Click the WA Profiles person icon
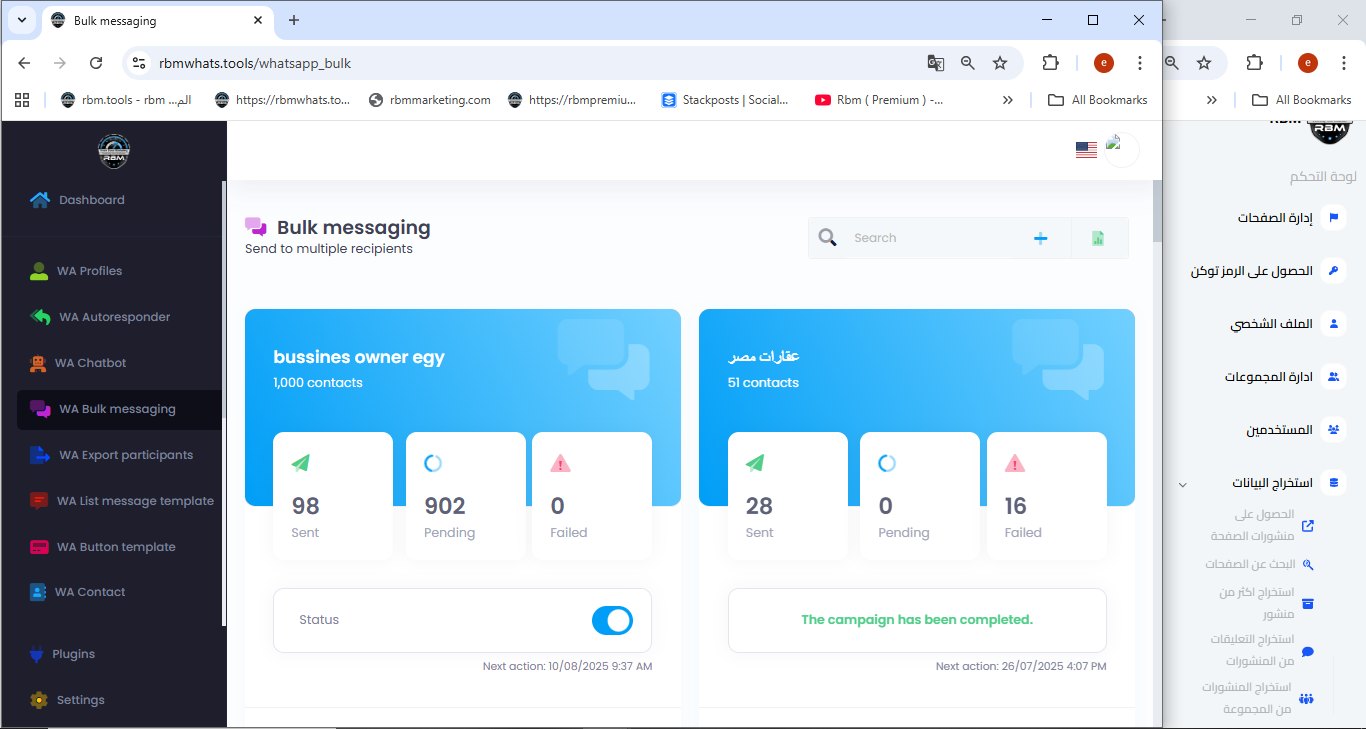The width and height of the screenshot is (1366, 729). tap(39, 271)
